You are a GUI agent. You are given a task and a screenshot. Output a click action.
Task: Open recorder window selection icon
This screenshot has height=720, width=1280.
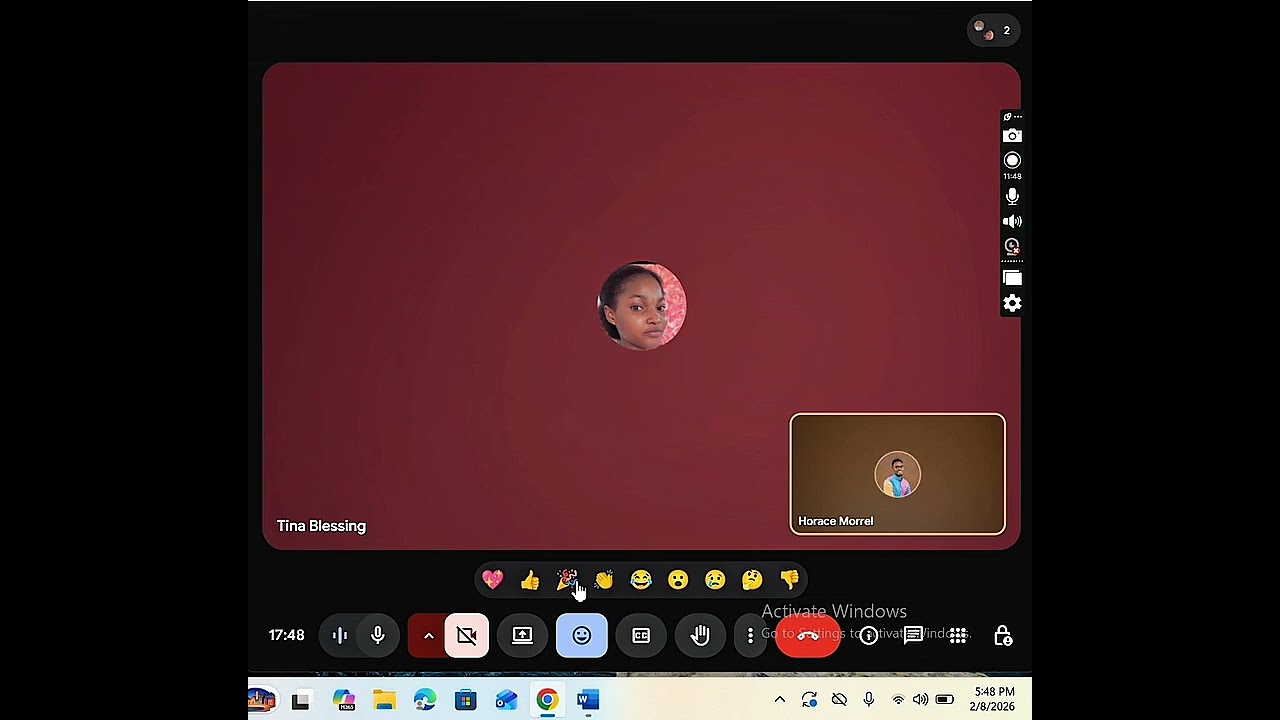click(1012, 278)
